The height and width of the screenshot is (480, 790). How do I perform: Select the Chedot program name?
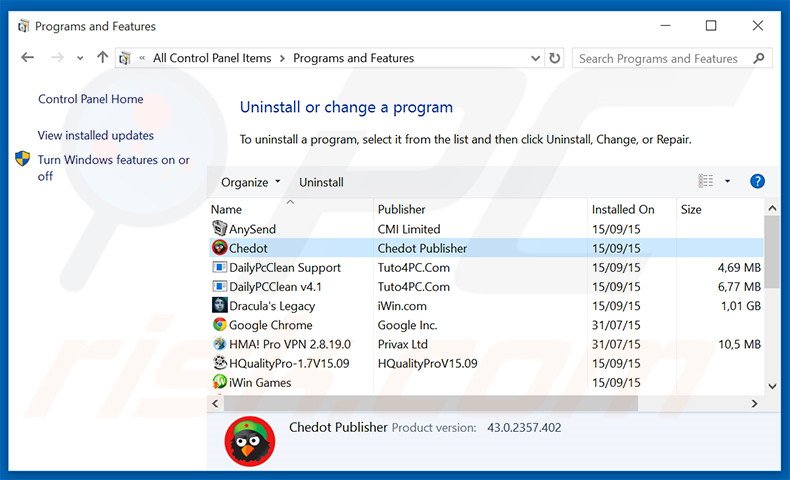click(248, 248)
